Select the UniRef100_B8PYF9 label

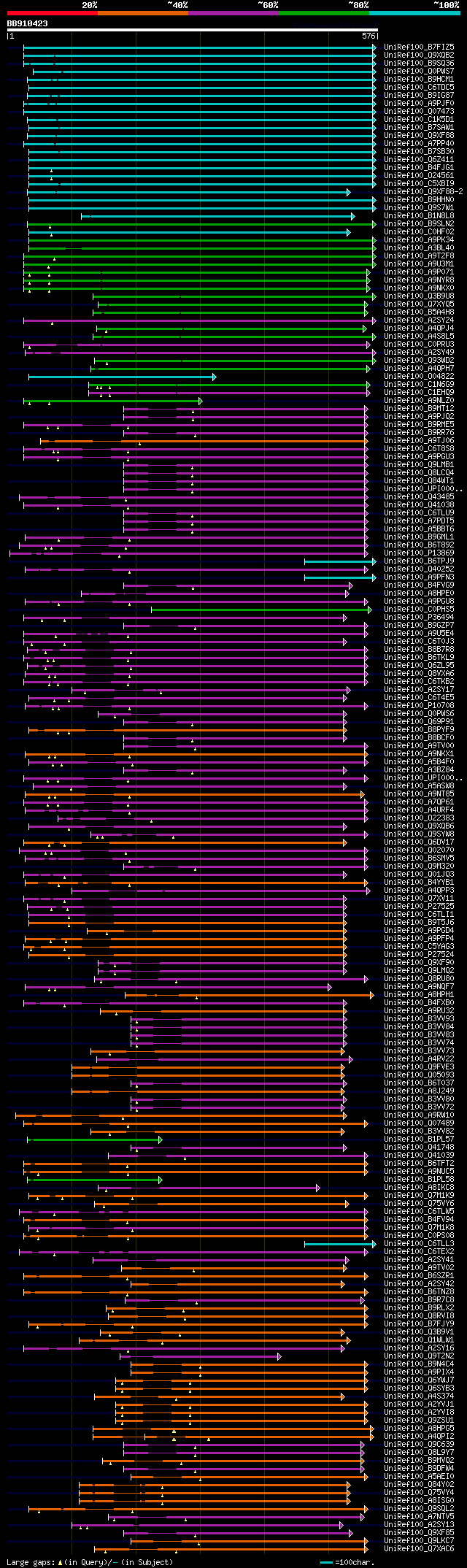coord(419,729)
